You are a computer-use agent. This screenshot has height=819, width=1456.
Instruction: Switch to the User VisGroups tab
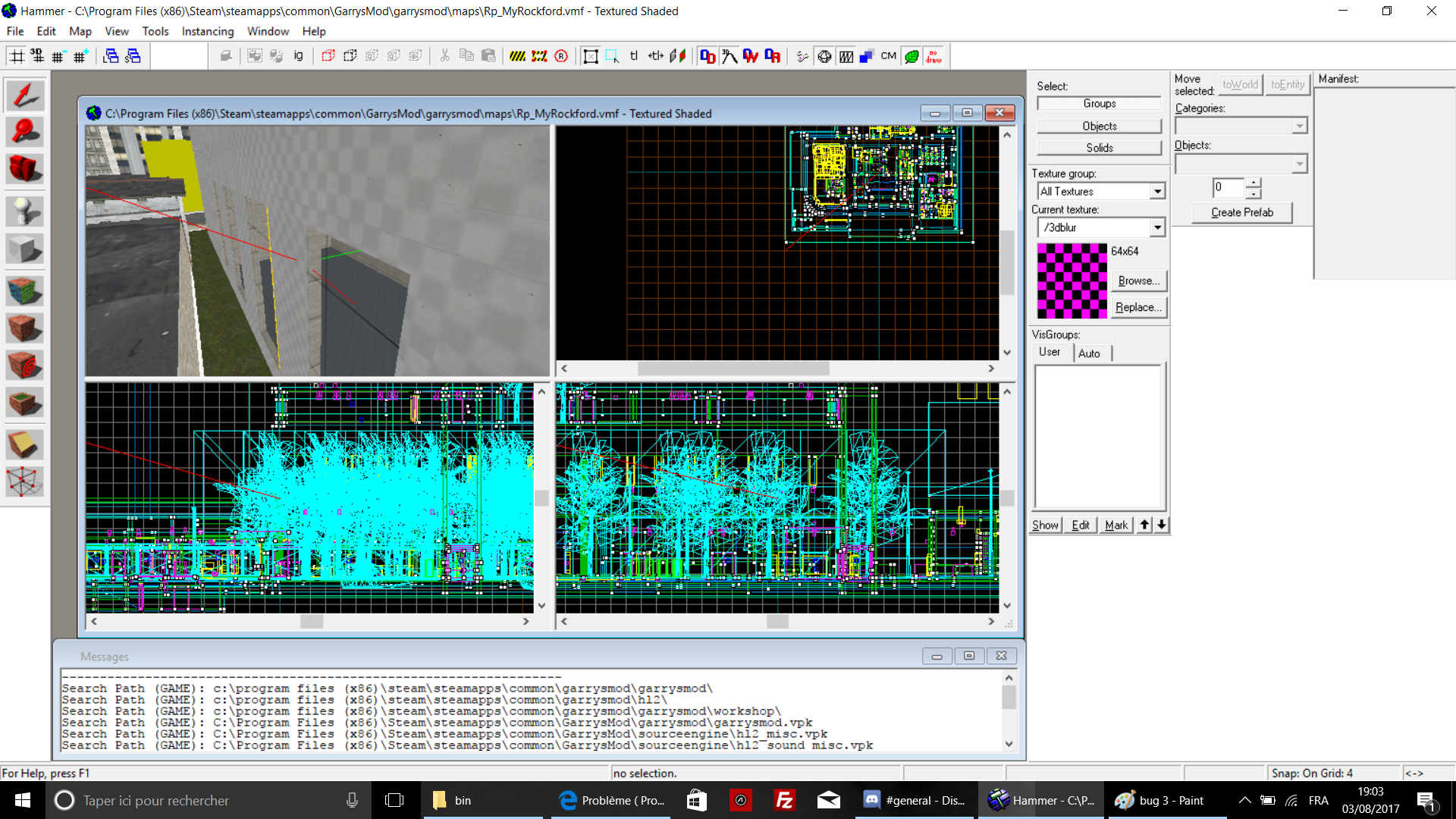tap(1050, 352)
